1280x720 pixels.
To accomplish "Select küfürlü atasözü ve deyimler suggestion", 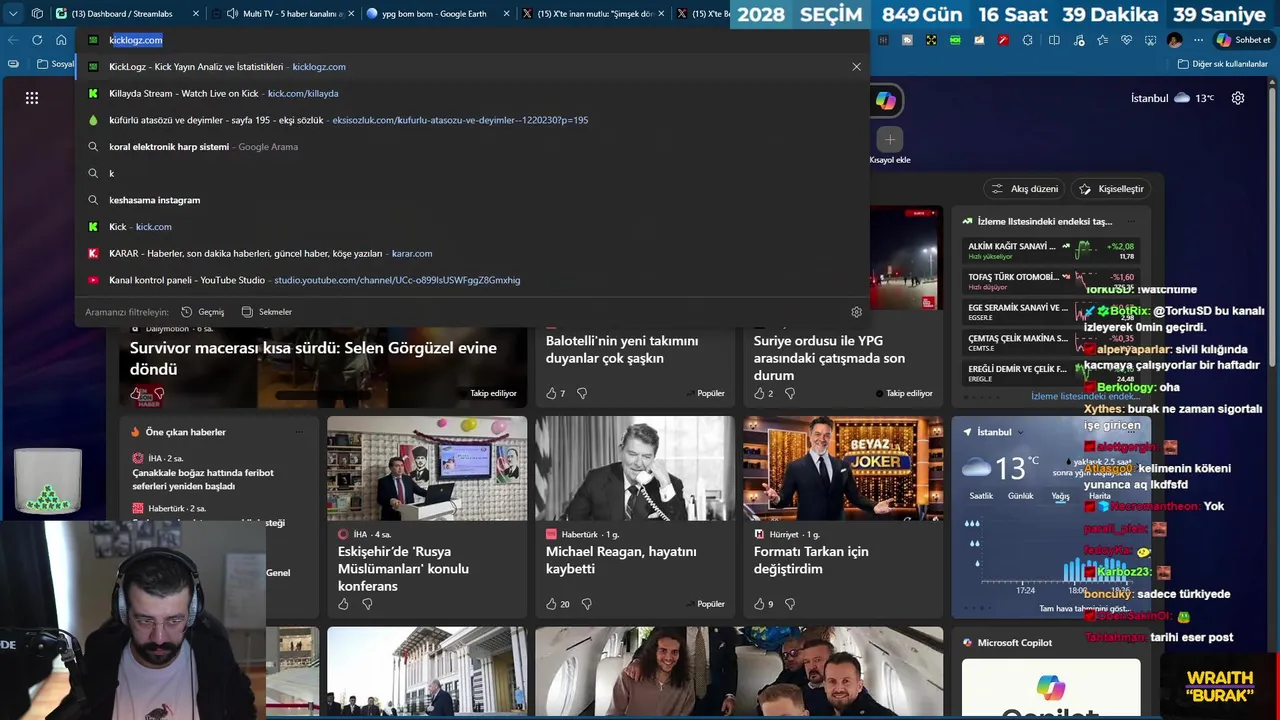I will 471,120.
